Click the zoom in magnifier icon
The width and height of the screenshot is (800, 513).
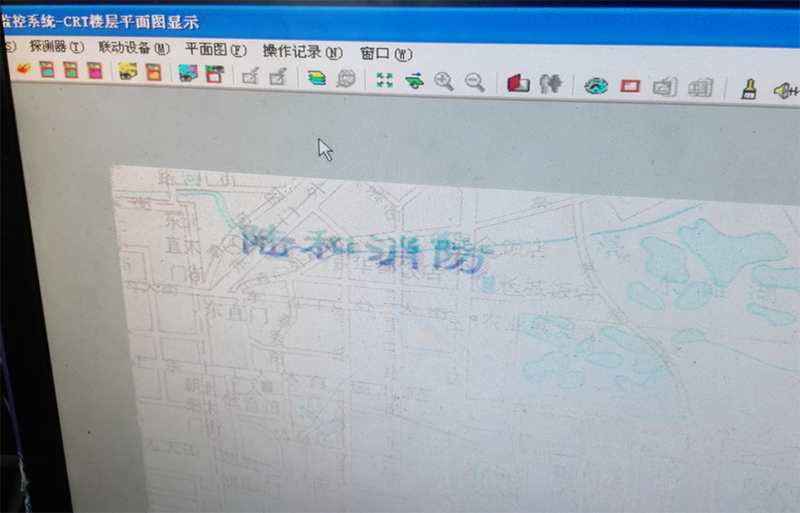point(444,83)
